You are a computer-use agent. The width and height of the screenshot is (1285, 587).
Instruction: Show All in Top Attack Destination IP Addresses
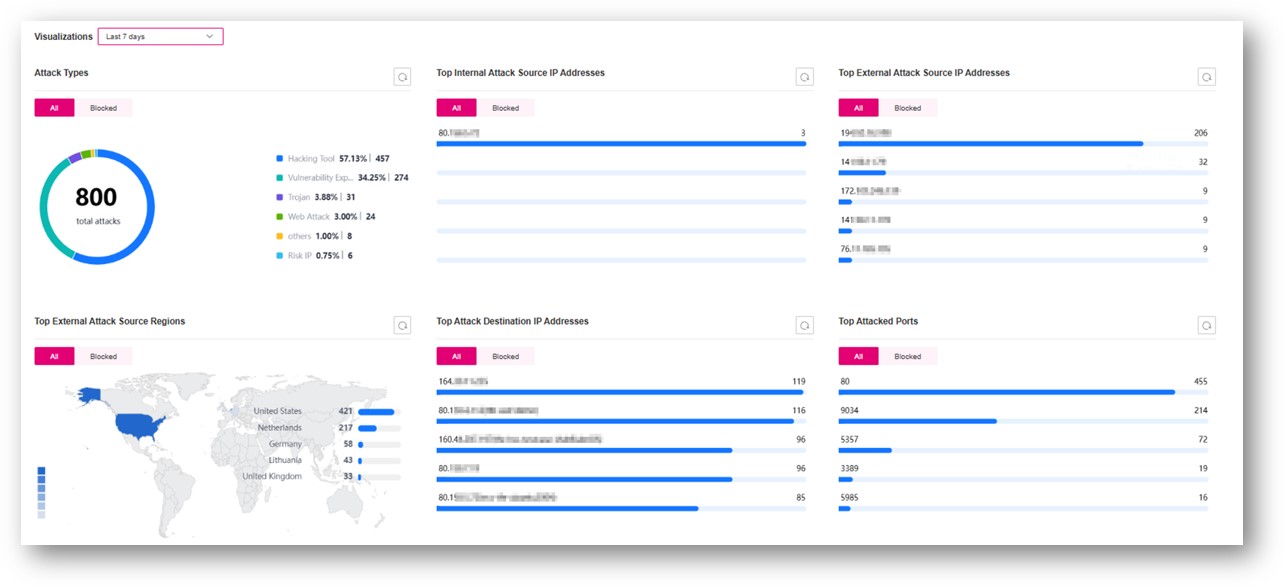point(456,356)
